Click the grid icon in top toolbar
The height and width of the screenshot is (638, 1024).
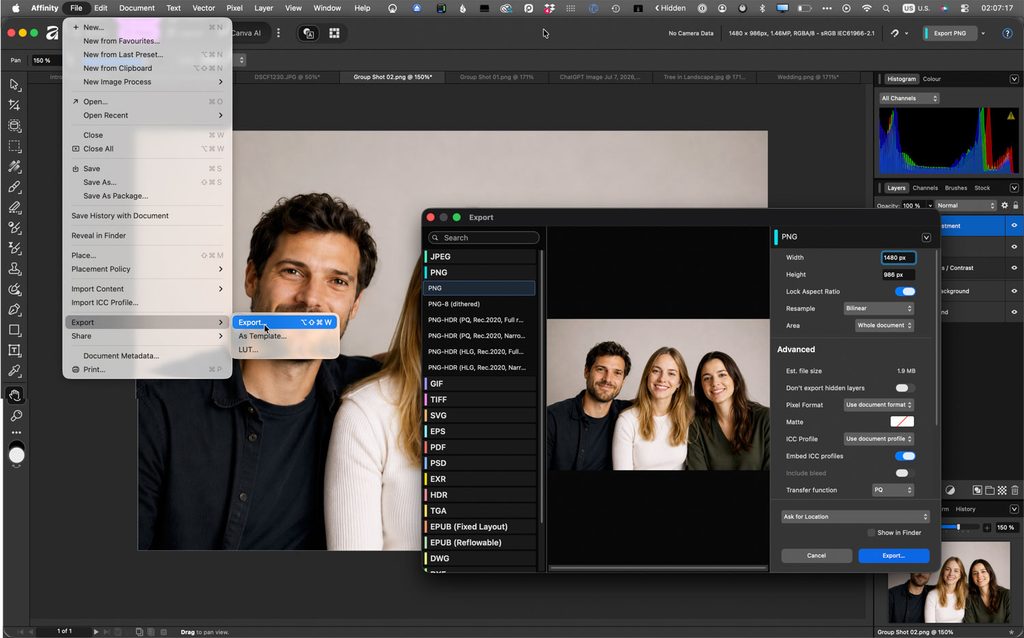point(334,33)
